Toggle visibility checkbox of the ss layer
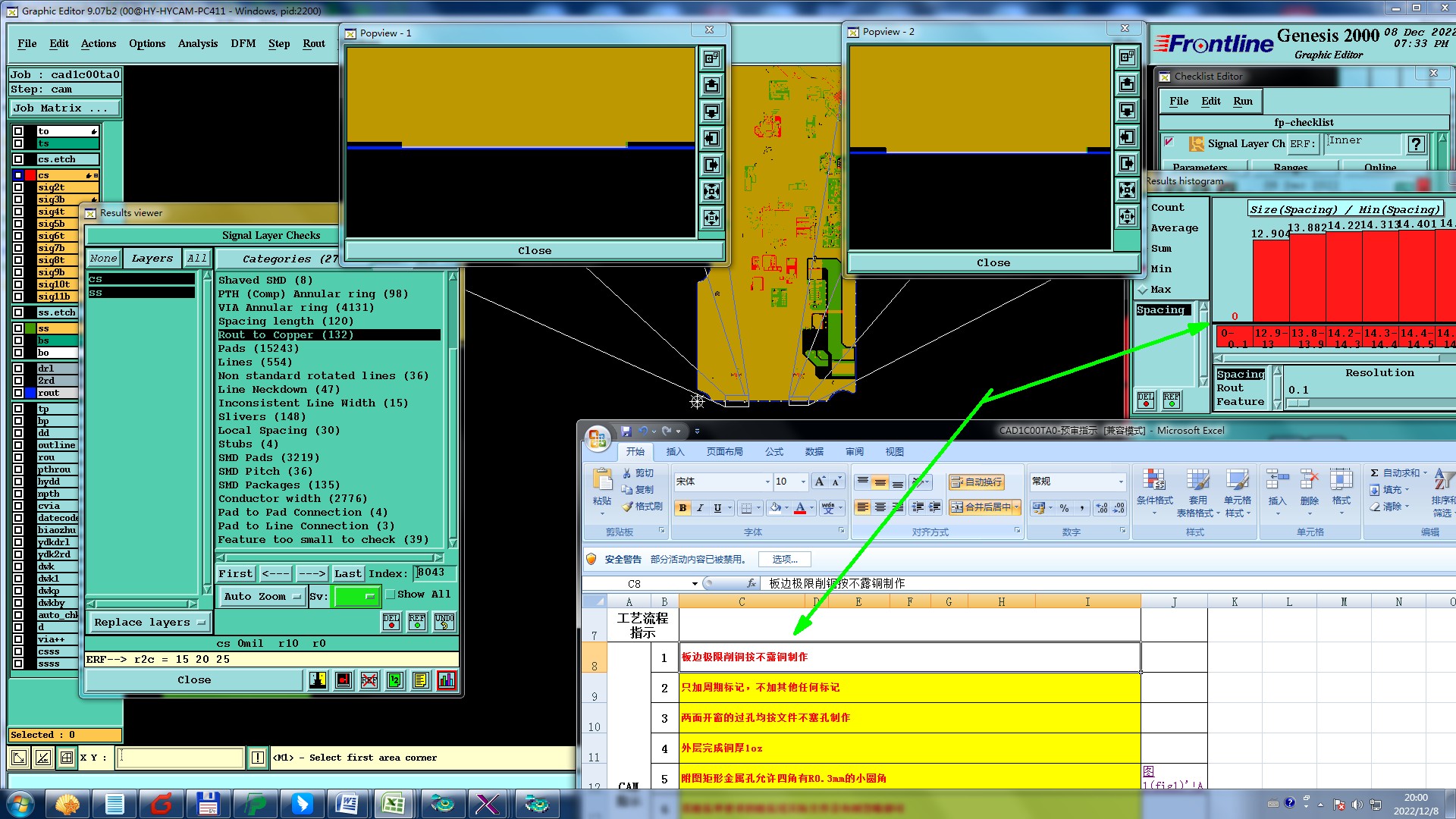This screenshot has height=819, width=1456. (18, 328)
